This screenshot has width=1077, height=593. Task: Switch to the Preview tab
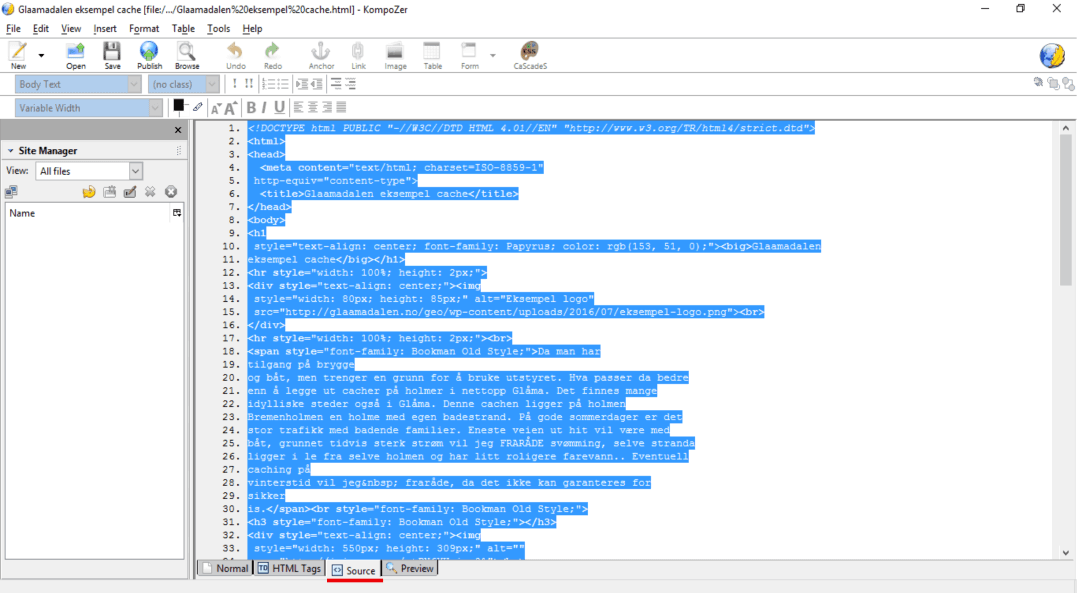(x=410, y=568)
